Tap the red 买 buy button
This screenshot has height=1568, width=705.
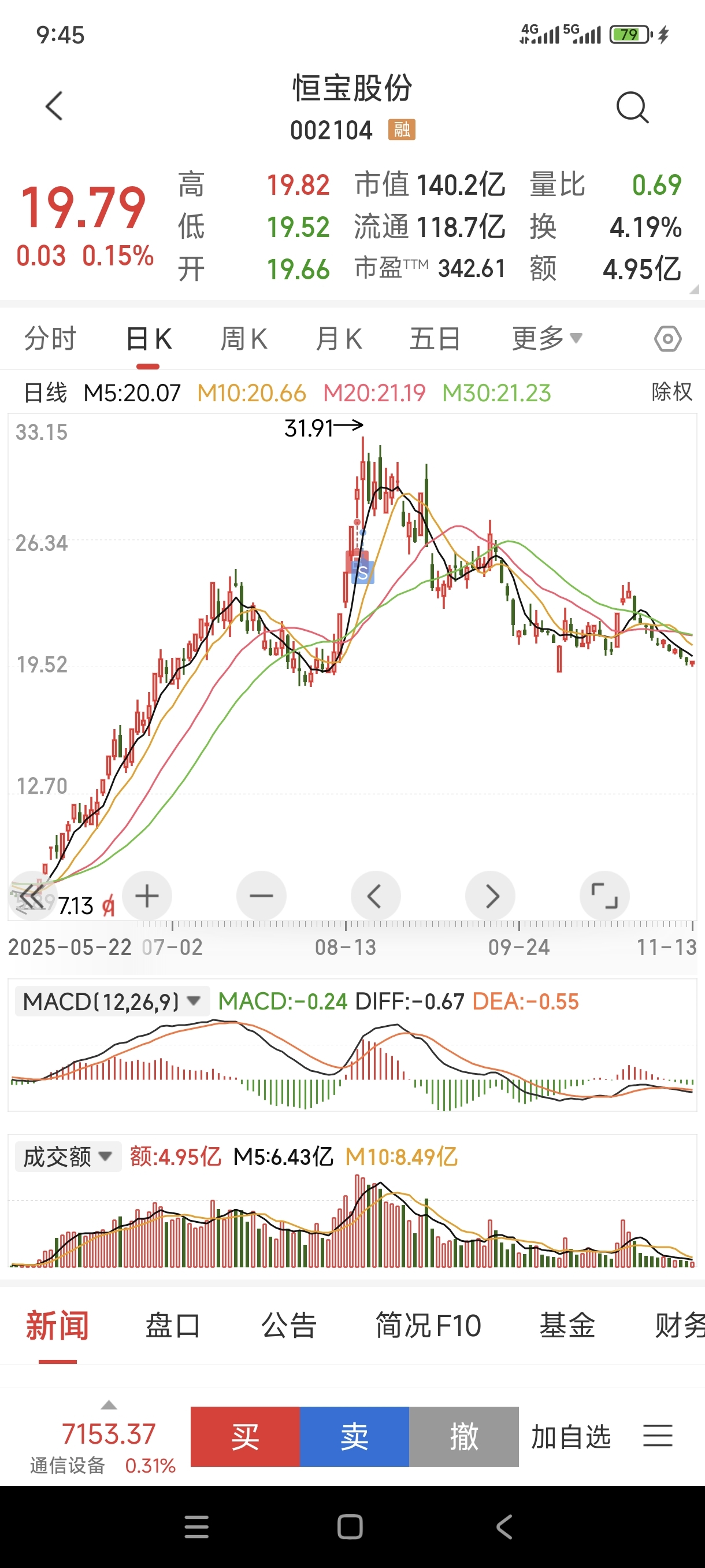point(245,1437)
